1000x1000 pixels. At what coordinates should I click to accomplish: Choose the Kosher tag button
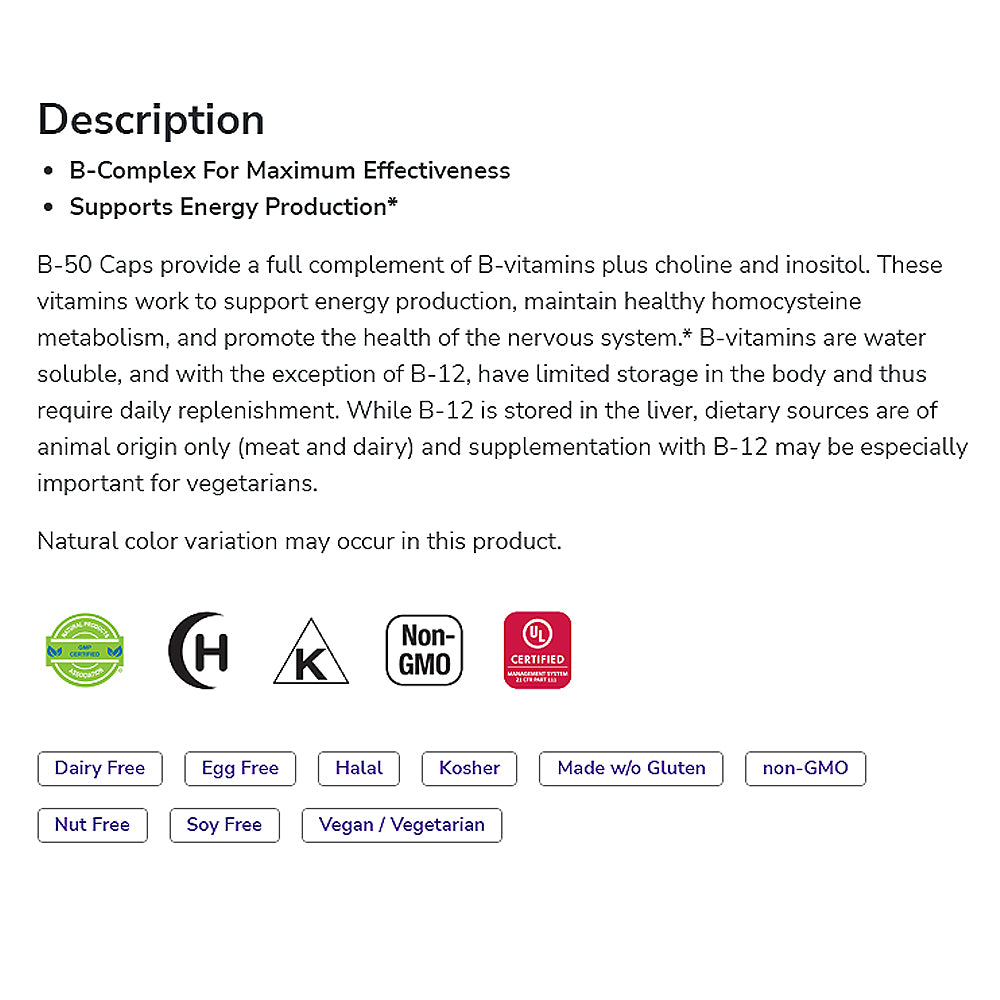pyautogui.click(x=469, y=768)
